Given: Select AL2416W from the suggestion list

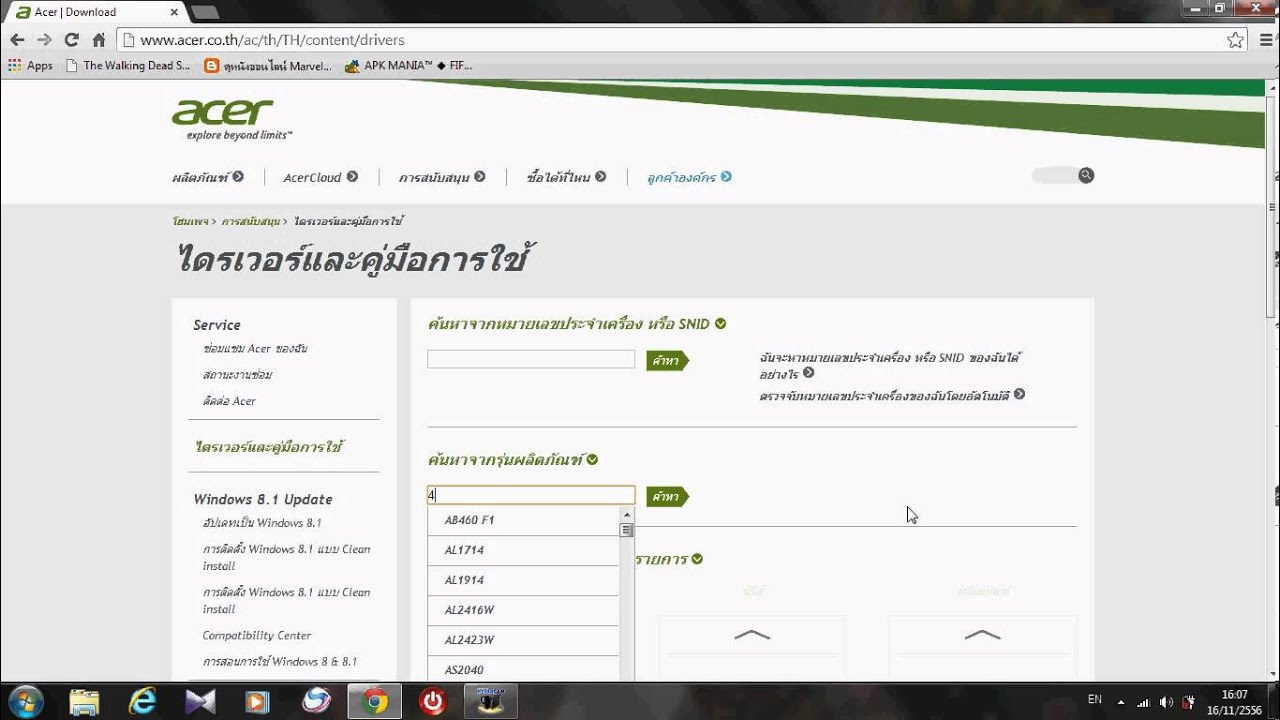Looking at the screenshot, I should [523, 610].
